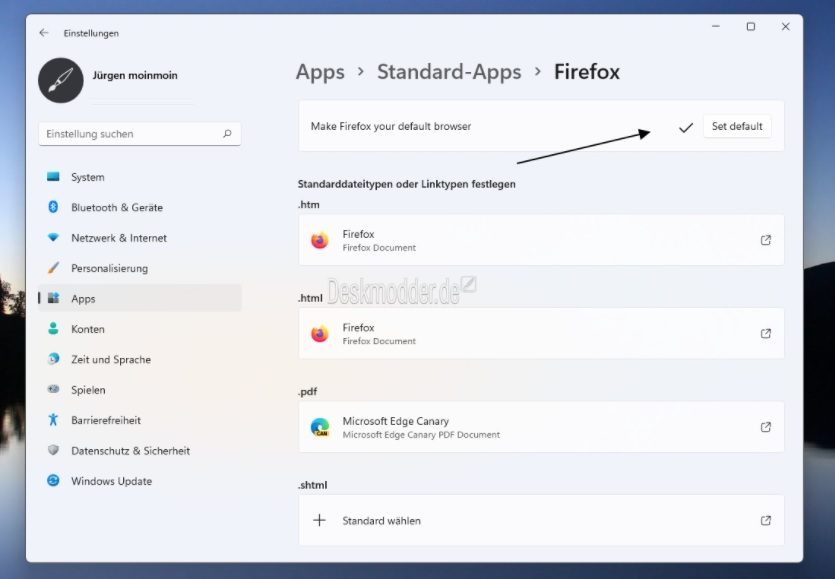Open the external link icon for .html
The height and width of the screenshot is (579, 835).
coord(766,334)
